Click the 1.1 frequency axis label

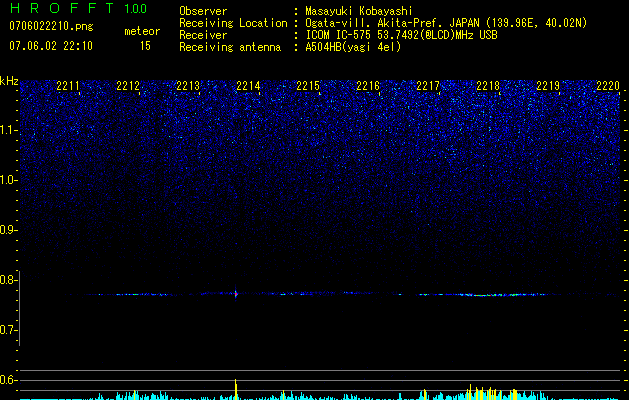coord(8,130)
